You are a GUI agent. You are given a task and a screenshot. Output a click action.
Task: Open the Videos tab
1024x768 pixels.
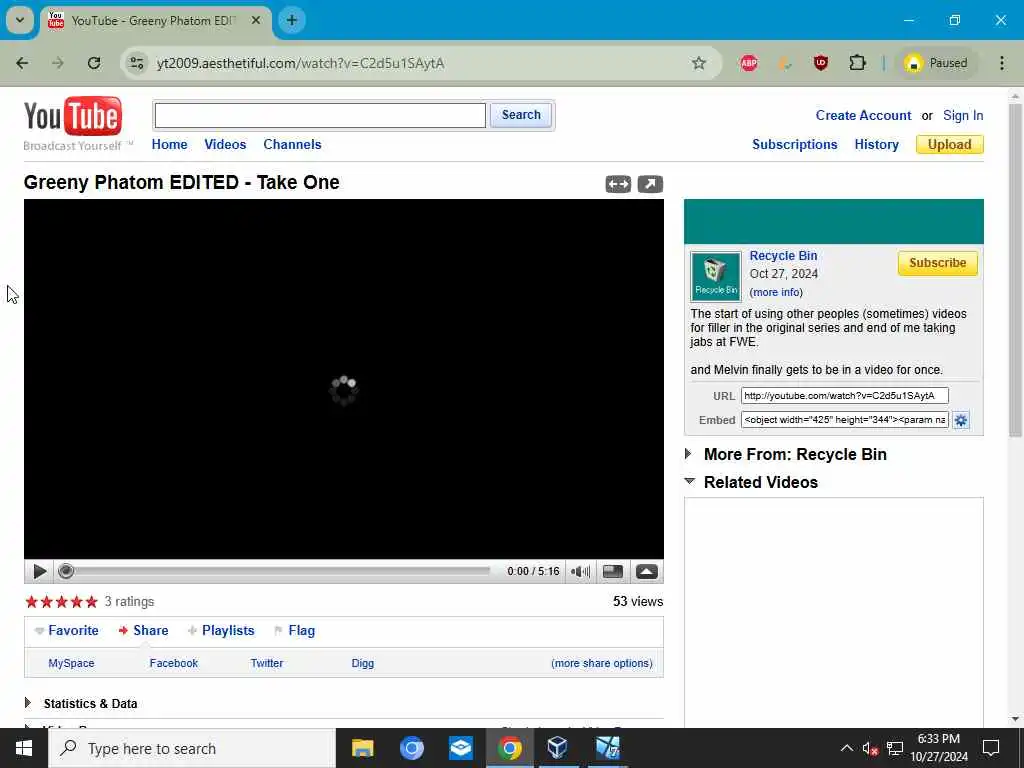point(225,144)
